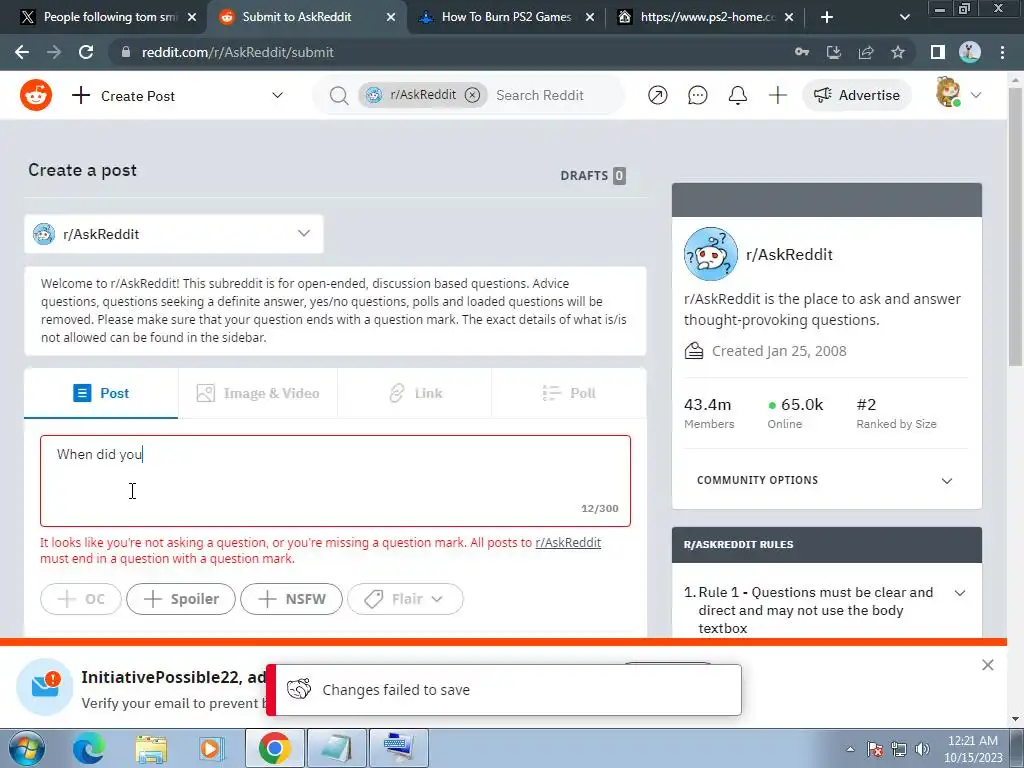The width and height of the screenshot is (1024, 768).
Task: Go forward with the browser forward arrow
Action: [54, 52]
